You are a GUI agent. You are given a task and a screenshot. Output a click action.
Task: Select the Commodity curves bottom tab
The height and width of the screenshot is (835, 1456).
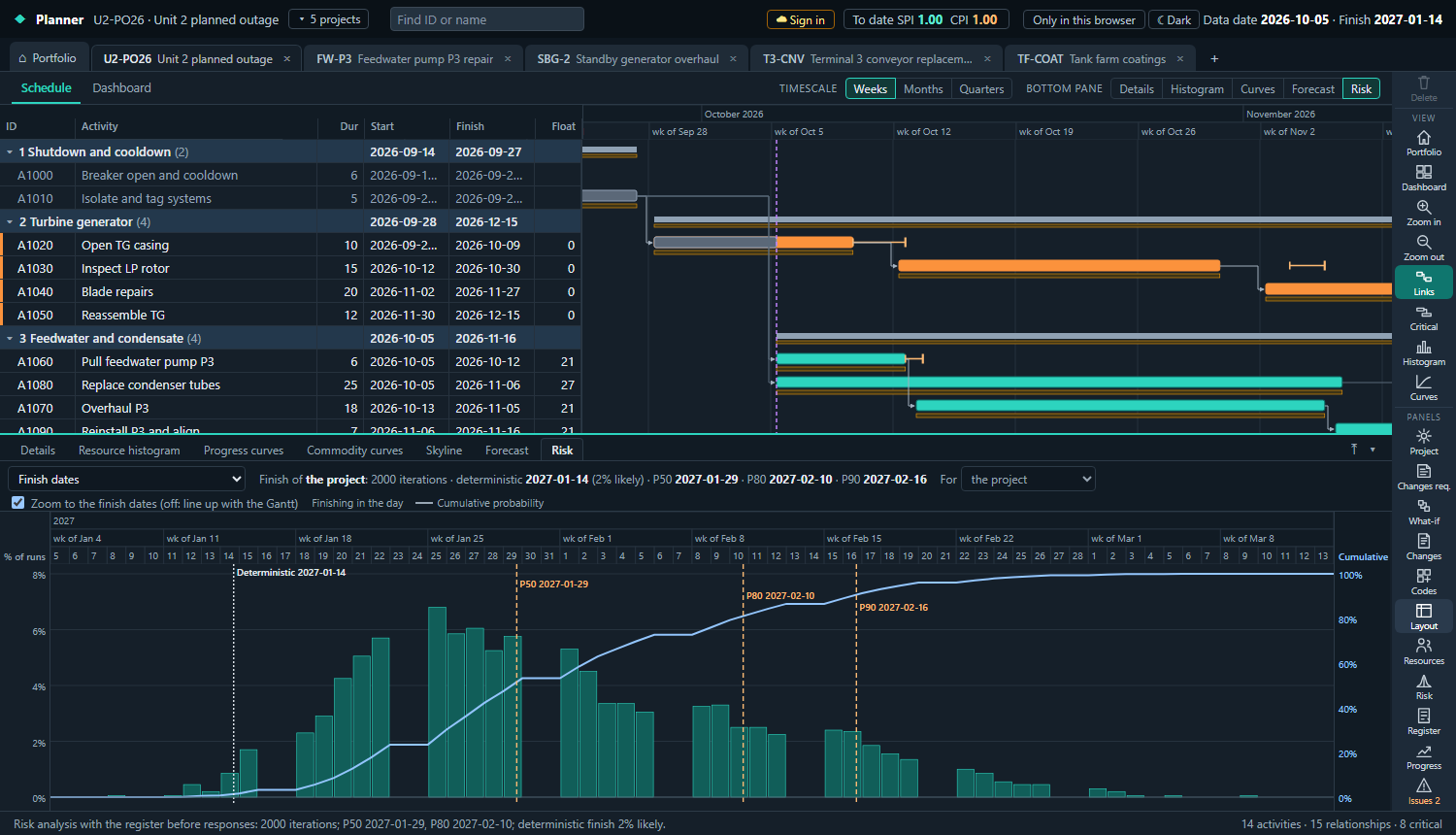(x=354, y=450)
